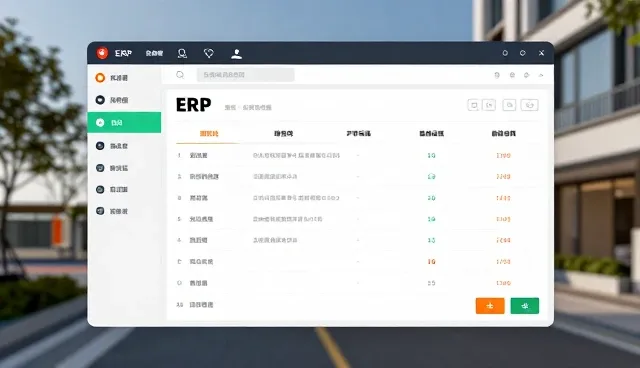Click the red ERP logo icon
The height and width of the screenshot is (368, 640).
coord(102,53)
